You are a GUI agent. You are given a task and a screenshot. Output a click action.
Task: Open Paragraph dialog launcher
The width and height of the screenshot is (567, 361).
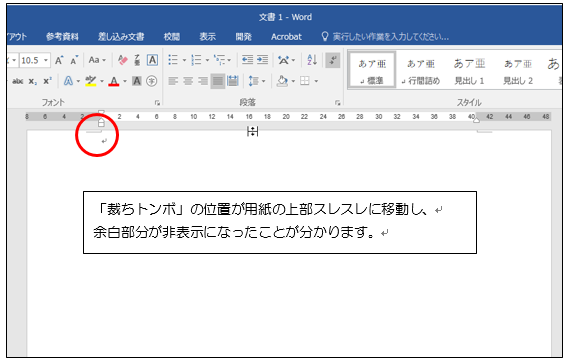(x=337, y=103)
